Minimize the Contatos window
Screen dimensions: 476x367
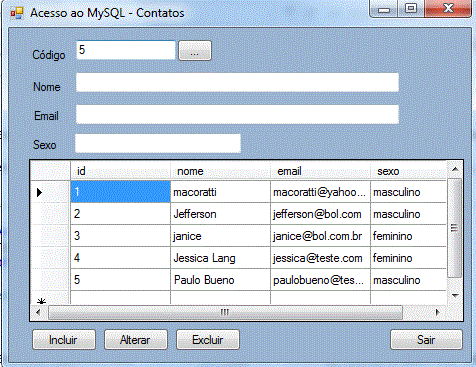[384, 9]
